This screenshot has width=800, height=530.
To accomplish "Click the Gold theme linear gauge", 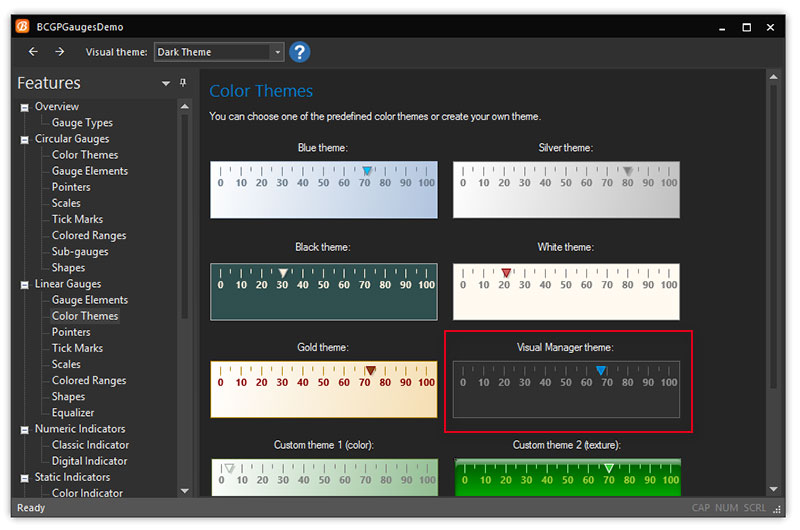I will click(x=323, y=389).
